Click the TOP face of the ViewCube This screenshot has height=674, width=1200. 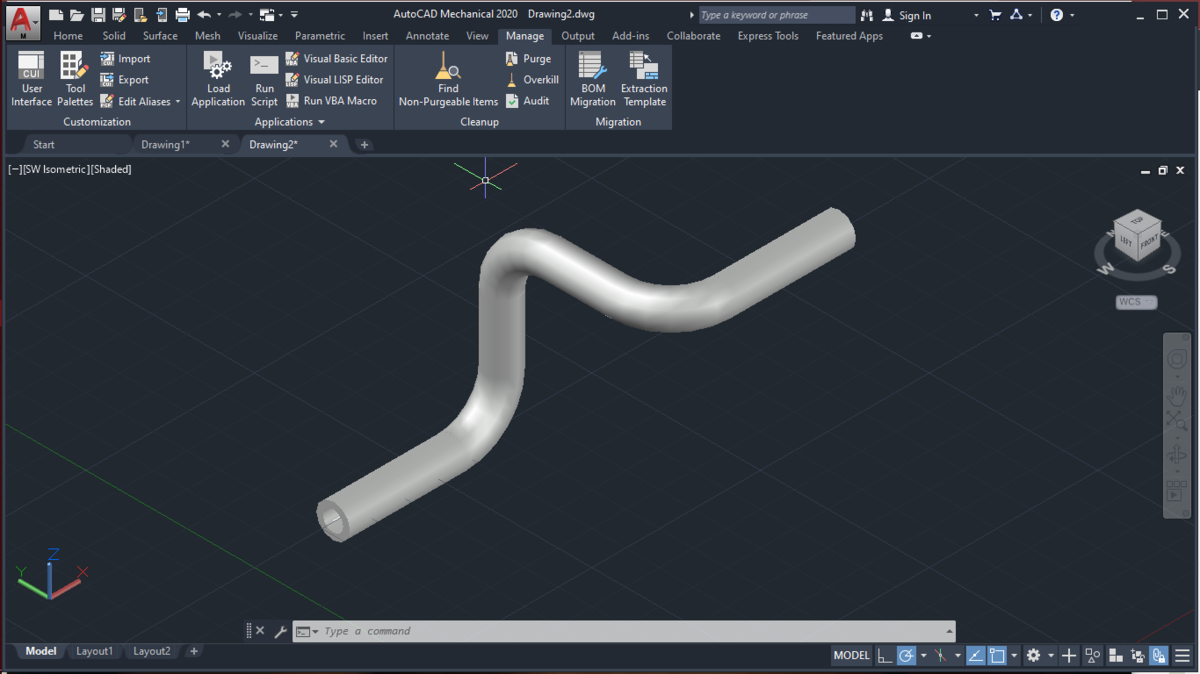pyautogui.click(x=1137, y=221)
